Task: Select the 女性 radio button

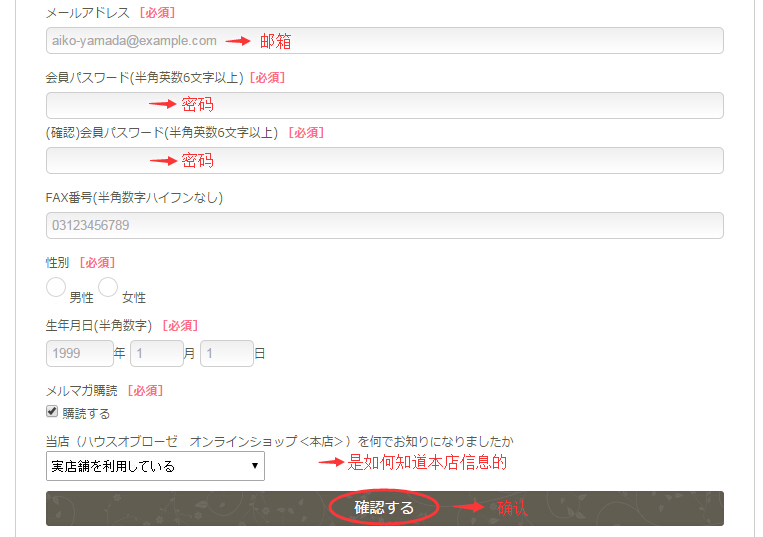Action: 108,288
